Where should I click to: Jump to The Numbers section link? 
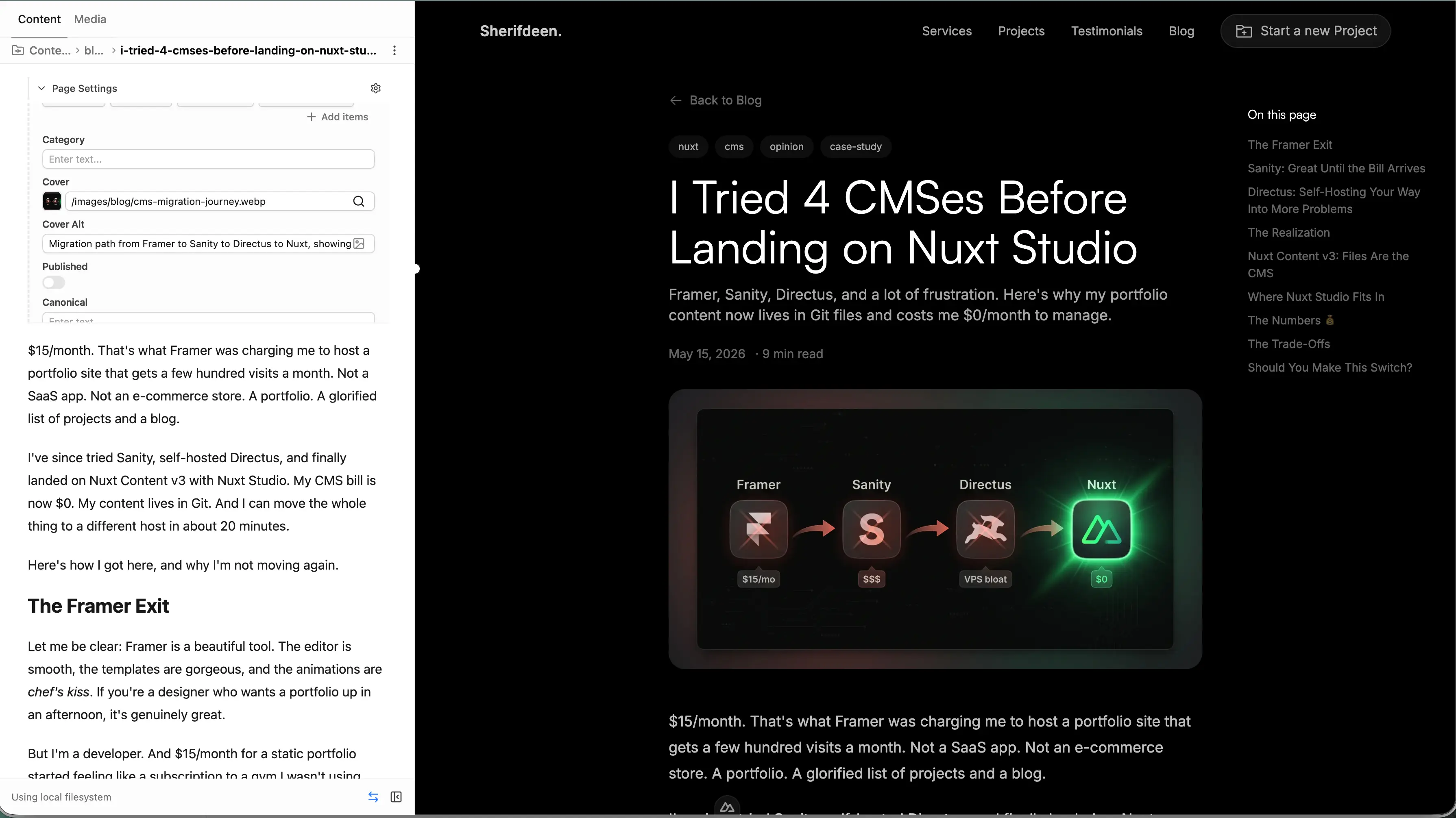click(x=1290, y=320)
